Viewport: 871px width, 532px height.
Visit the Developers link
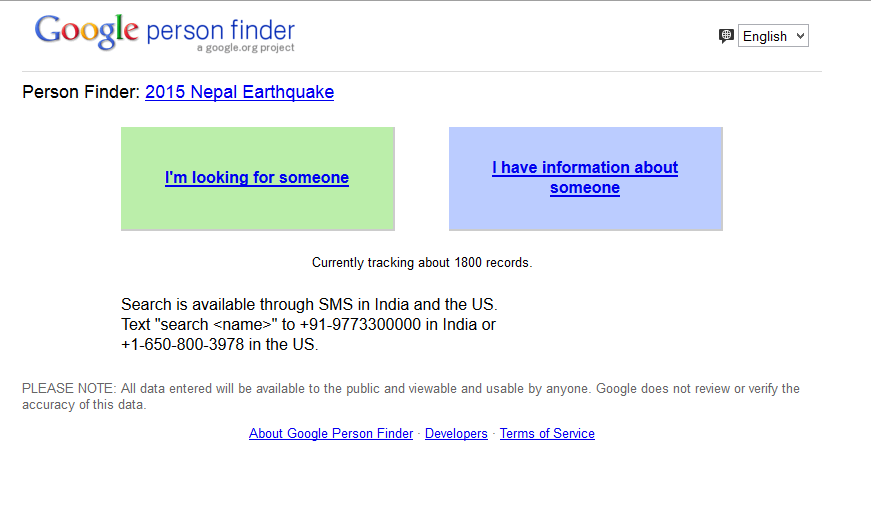pos(456,434)
